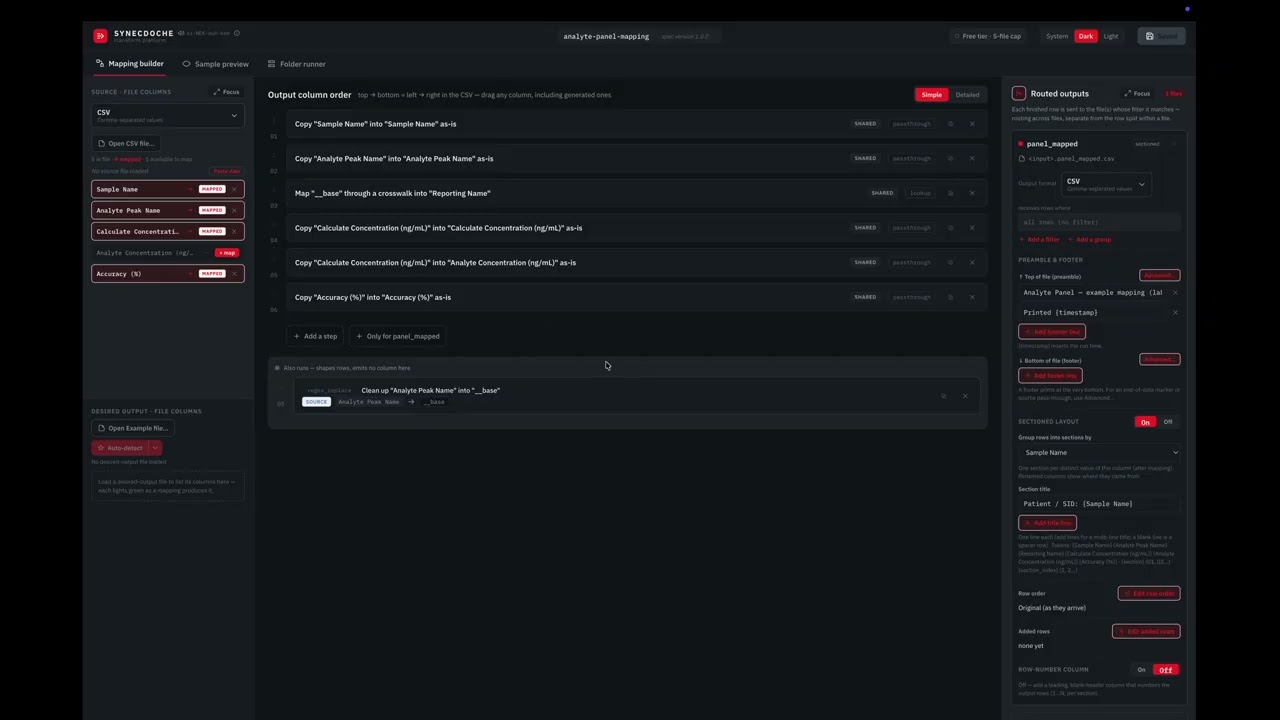Click Only for panel_mapped button
The height and width of the screenshot is (720, 1280).
(398, 336)
